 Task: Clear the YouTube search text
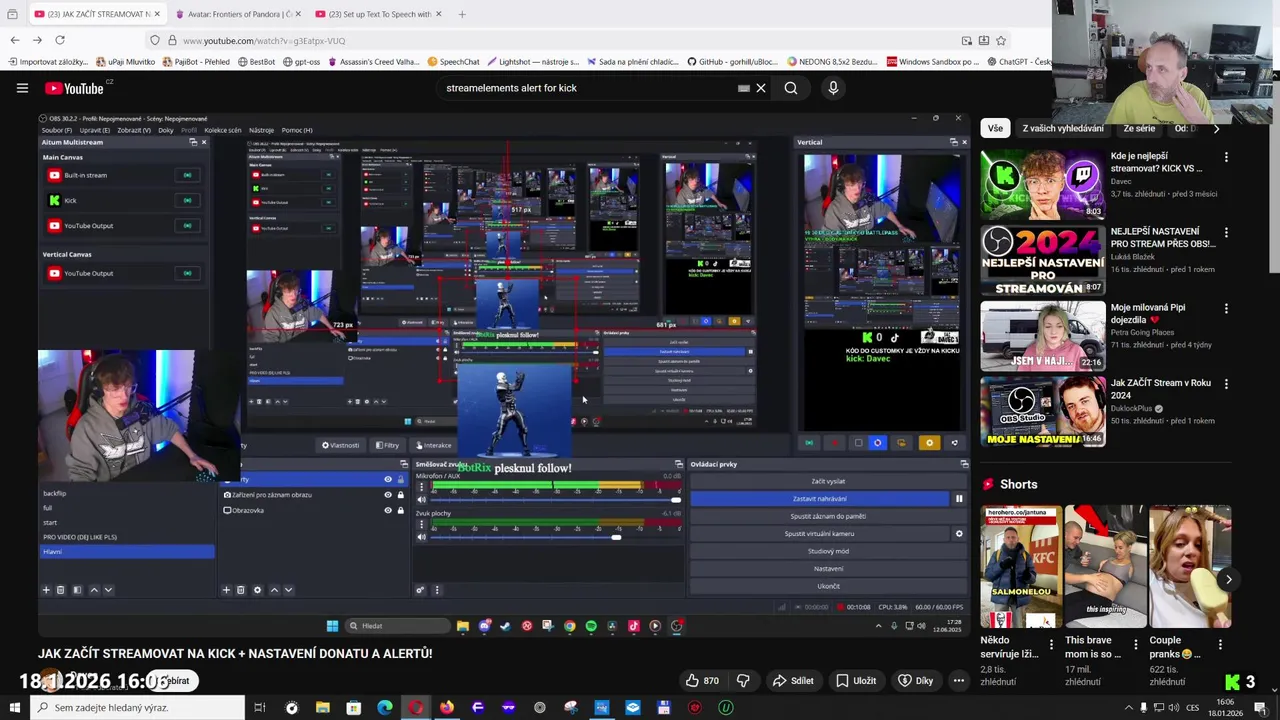pyautogui.click(x=761, y=88)
